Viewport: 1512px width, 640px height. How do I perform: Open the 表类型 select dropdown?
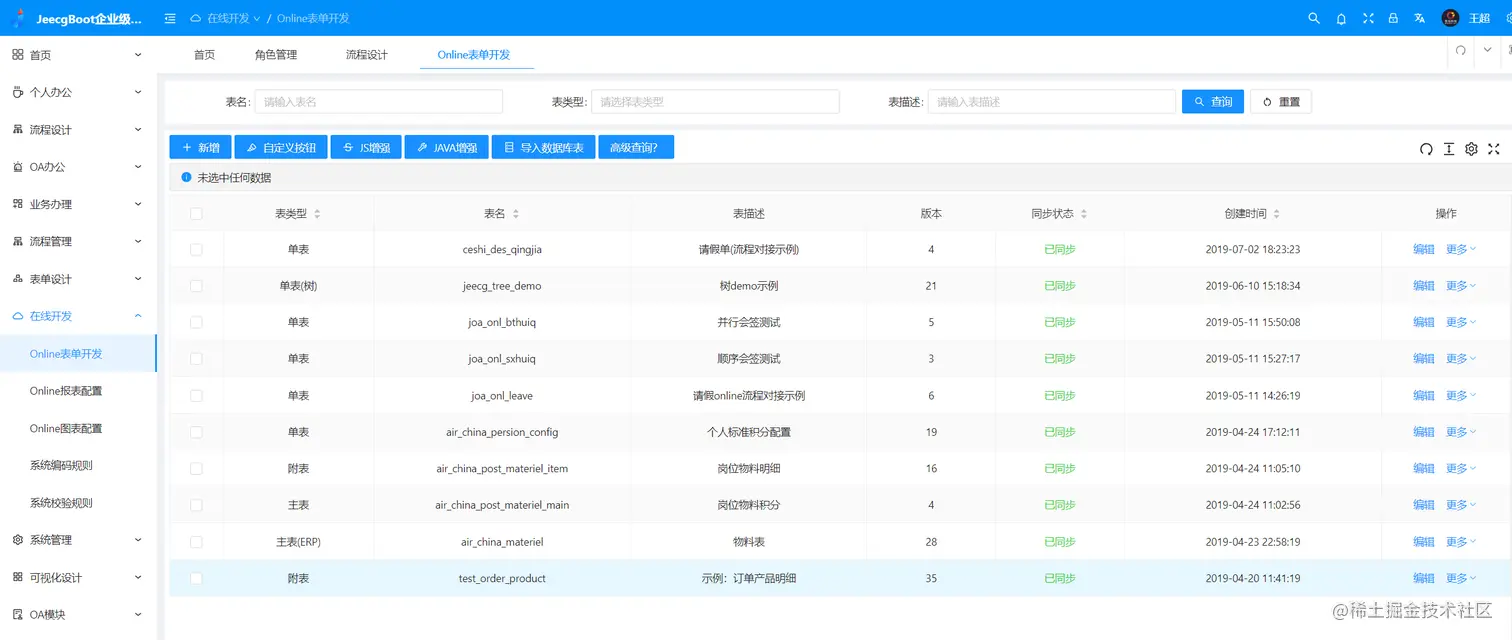[715, 102]
